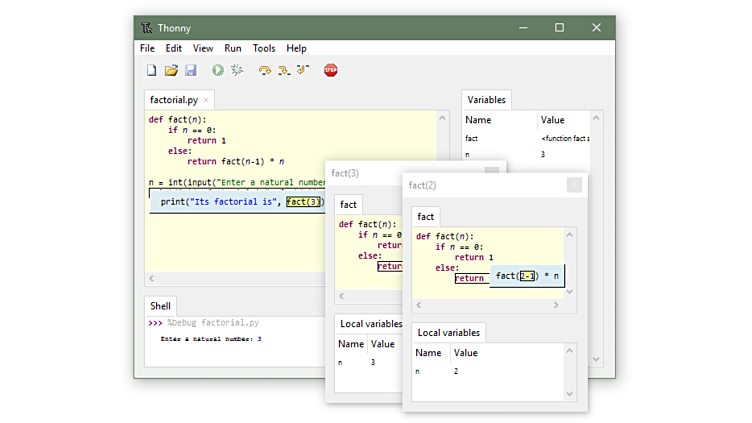Click the Step over debugger icon
The width and height of the screenshot is (752, 423).
264,71
